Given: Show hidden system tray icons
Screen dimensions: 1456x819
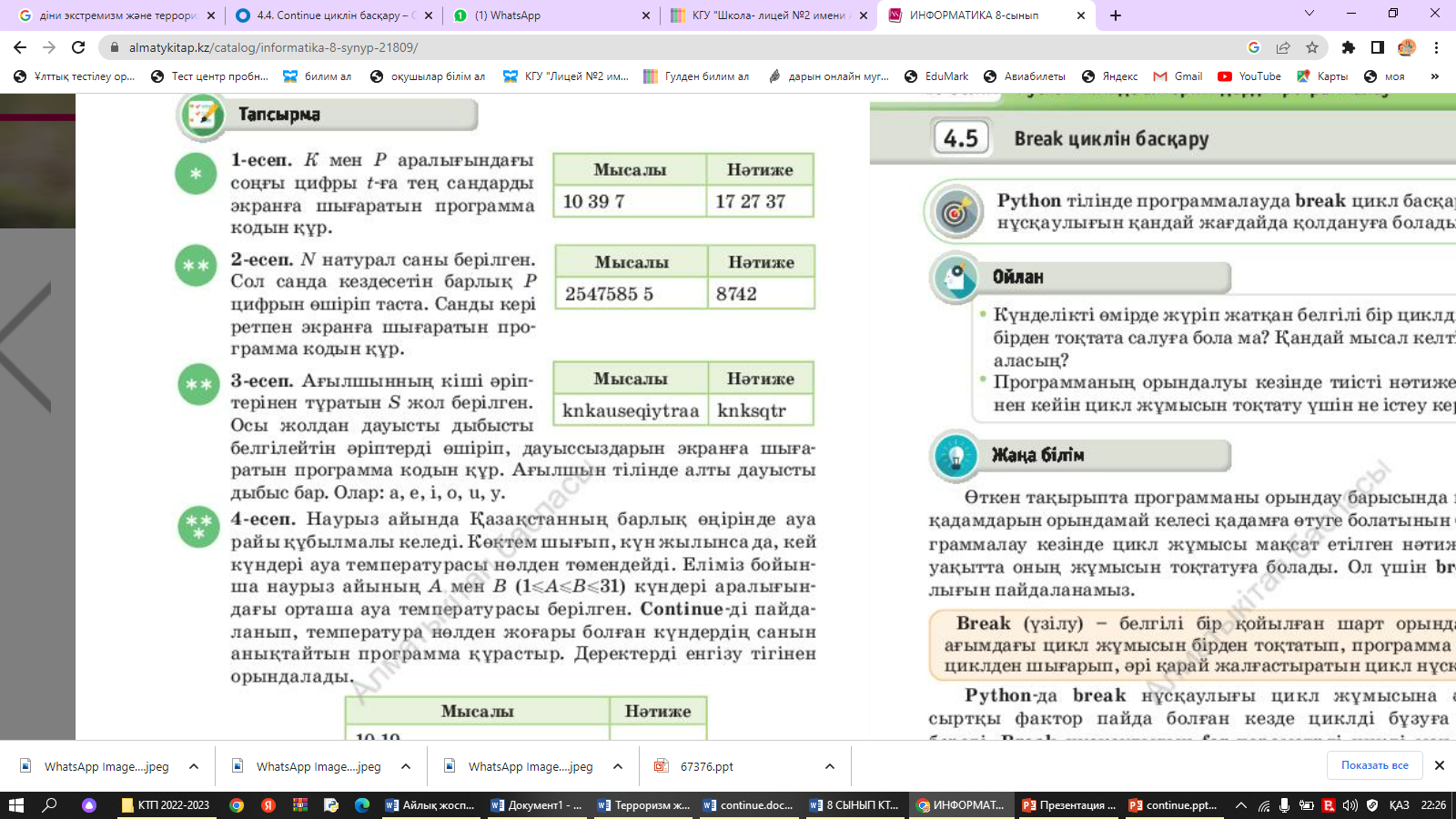Looking at the screenshot, I should [1240, 805].
